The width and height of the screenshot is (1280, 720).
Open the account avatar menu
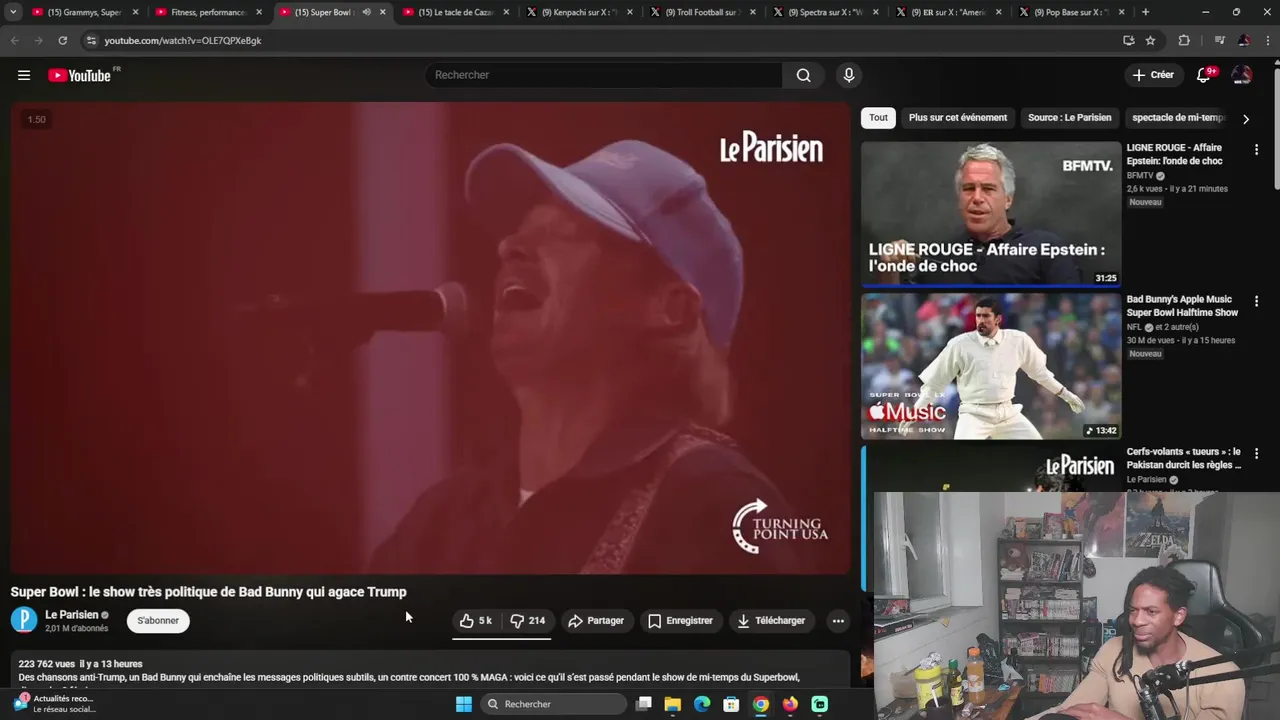[x=1242, y=75]
